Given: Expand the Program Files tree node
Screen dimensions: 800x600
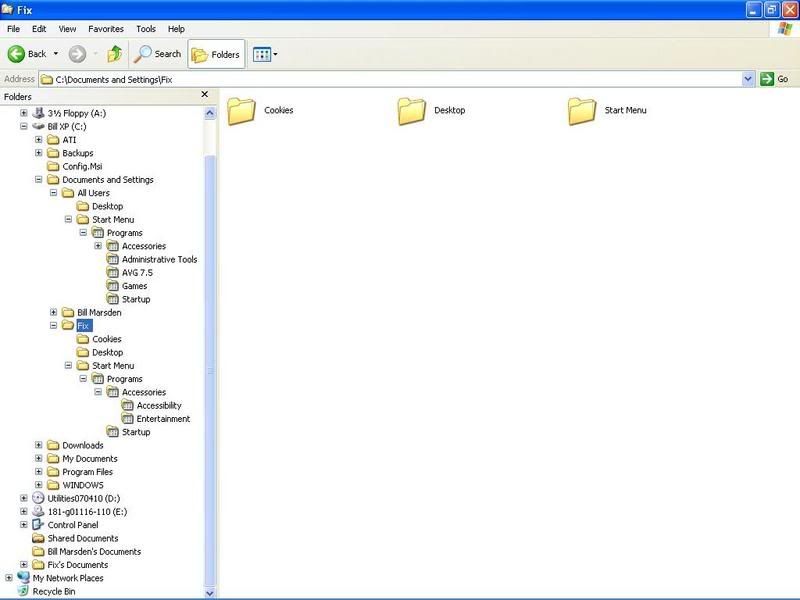Looking at the screenshot, I should click(39, 472).
